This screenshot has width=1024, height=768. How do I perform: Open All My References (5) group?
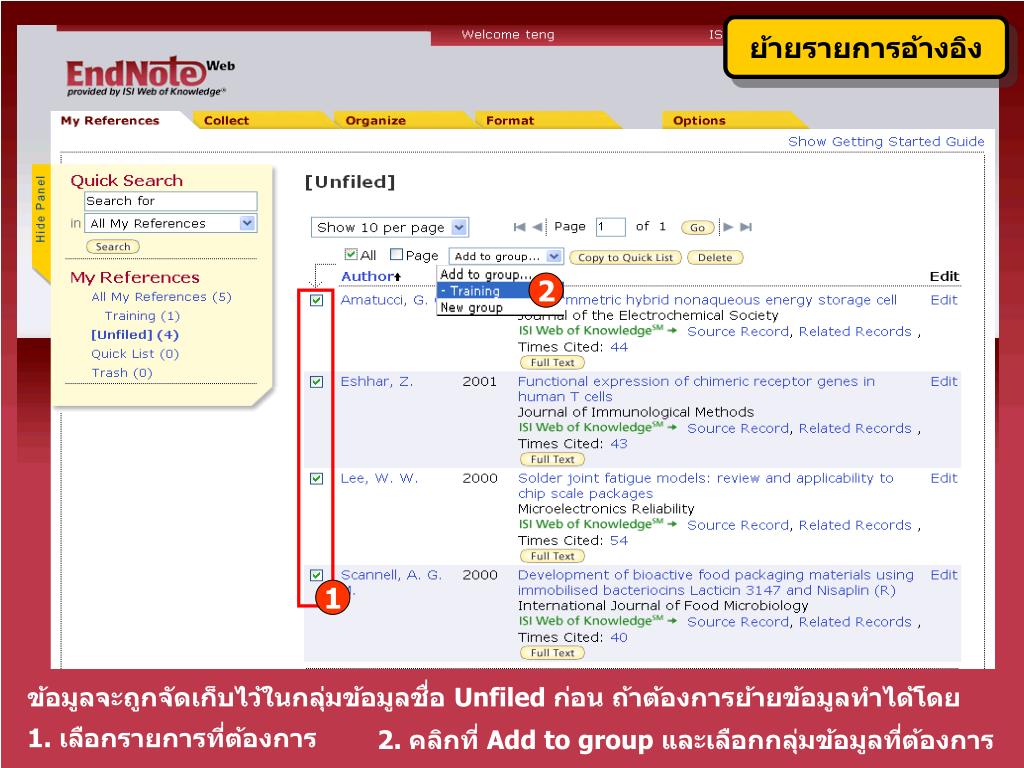pos(161,296)
